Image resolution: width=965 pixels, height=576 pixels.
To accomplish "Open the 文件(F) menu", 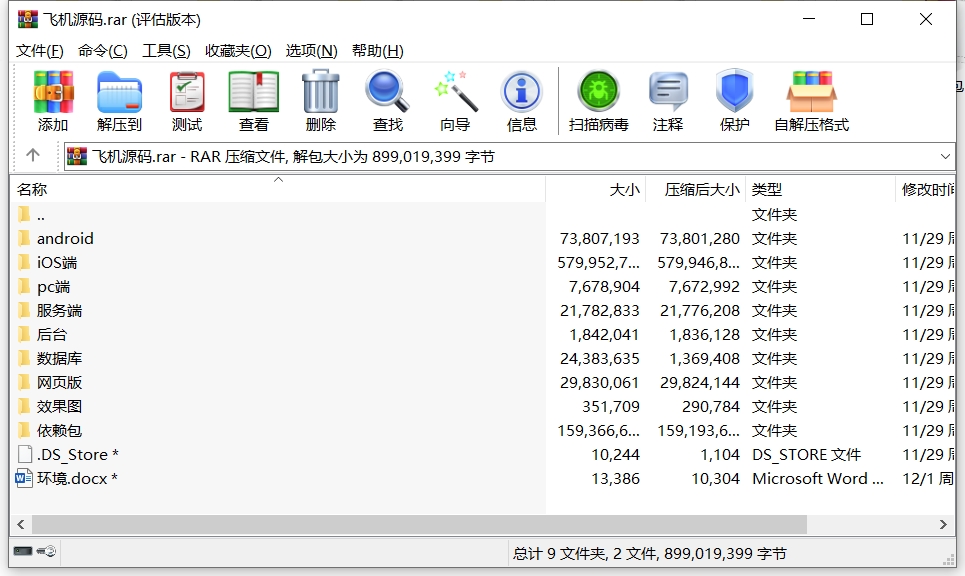I will pos(40,51).
